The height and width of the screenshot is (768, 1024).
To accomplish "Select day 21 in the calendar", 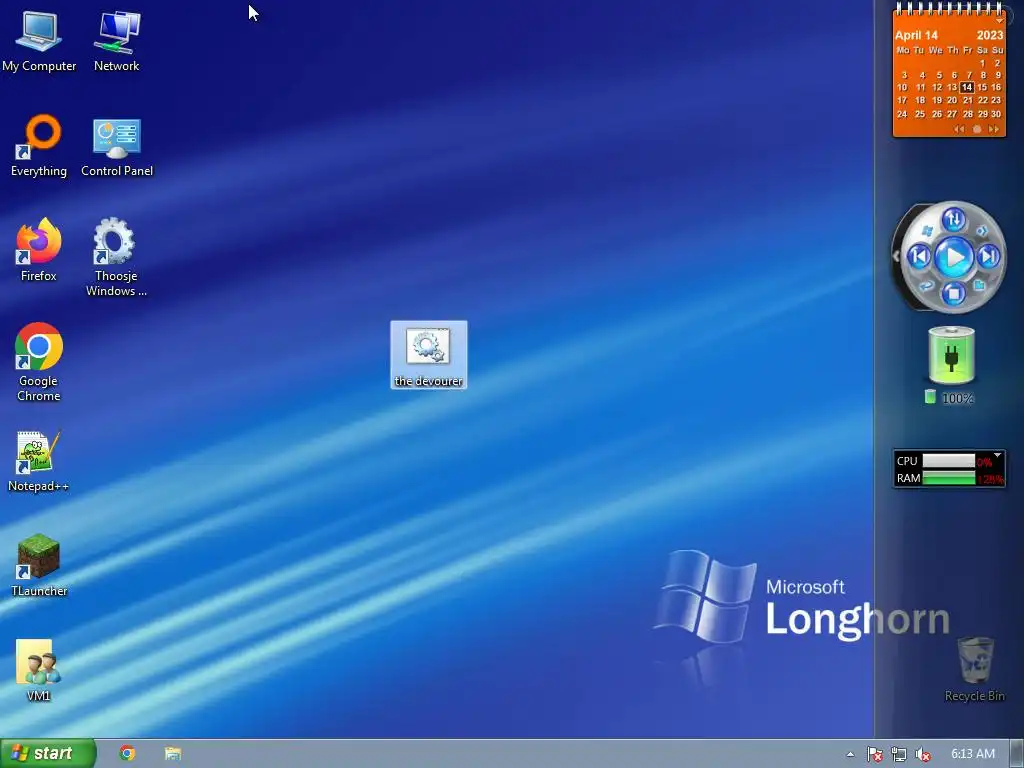I will (967, 101).
